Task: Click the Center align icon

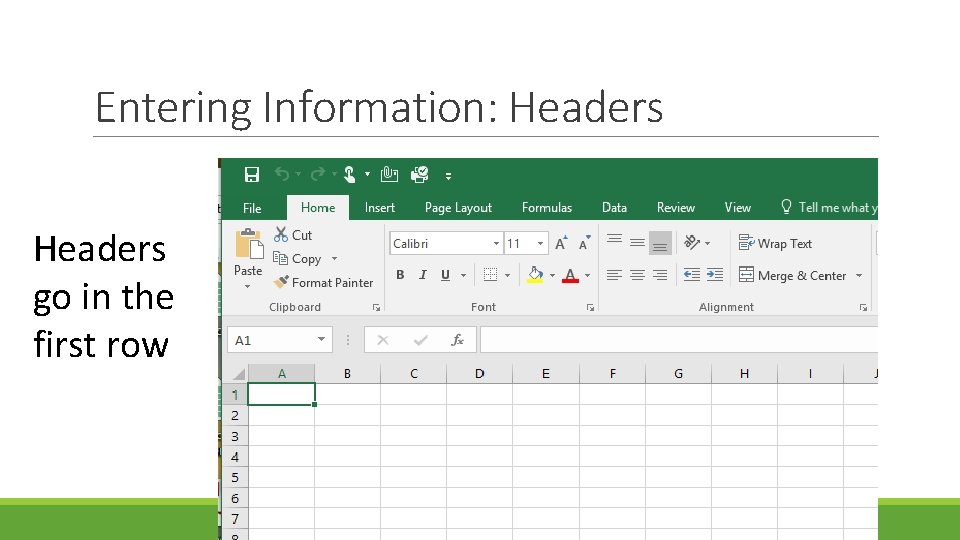Action: coord(637,275)
